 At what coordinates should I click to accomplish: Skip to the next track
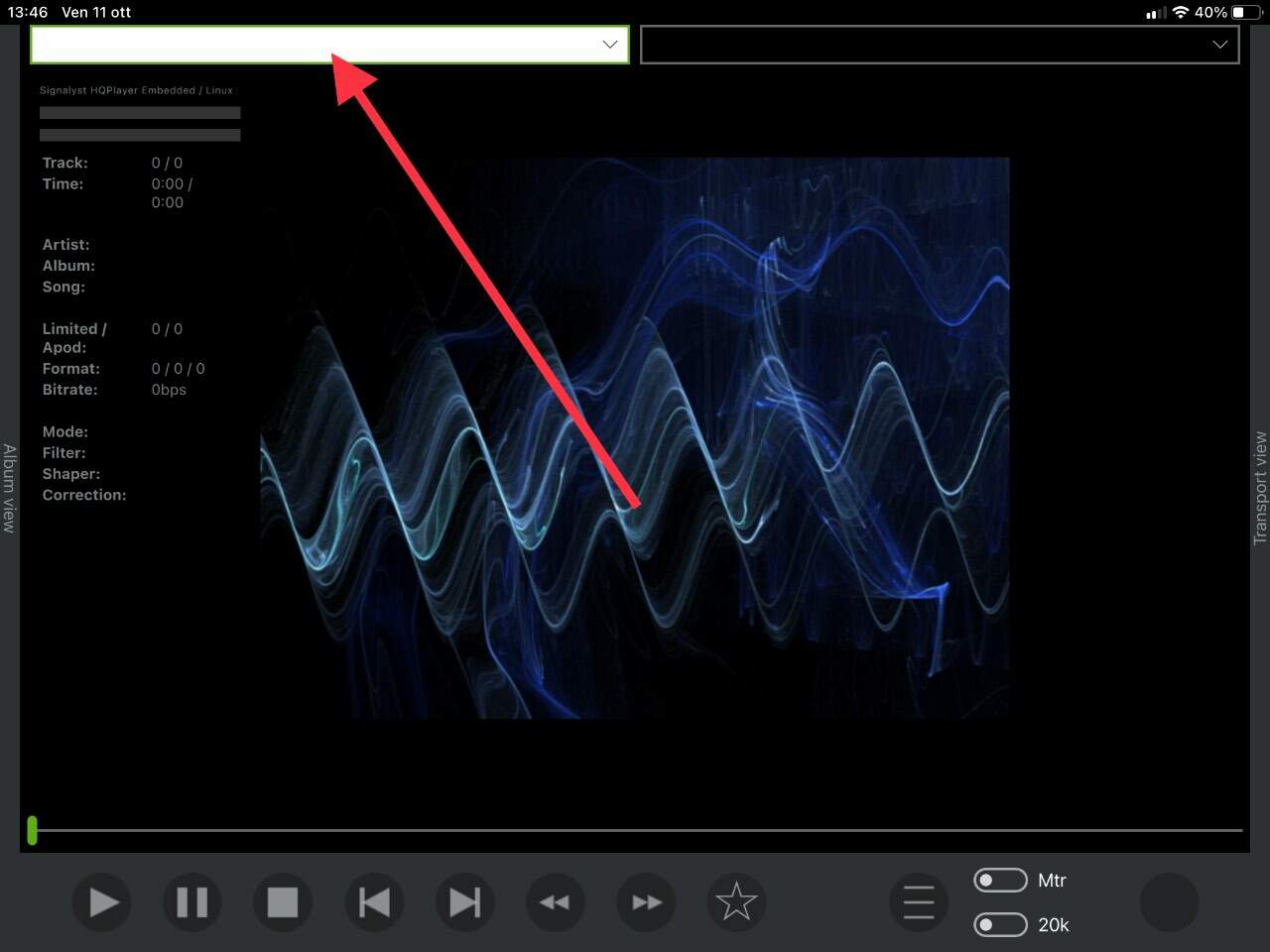click(x=464, y=902)
